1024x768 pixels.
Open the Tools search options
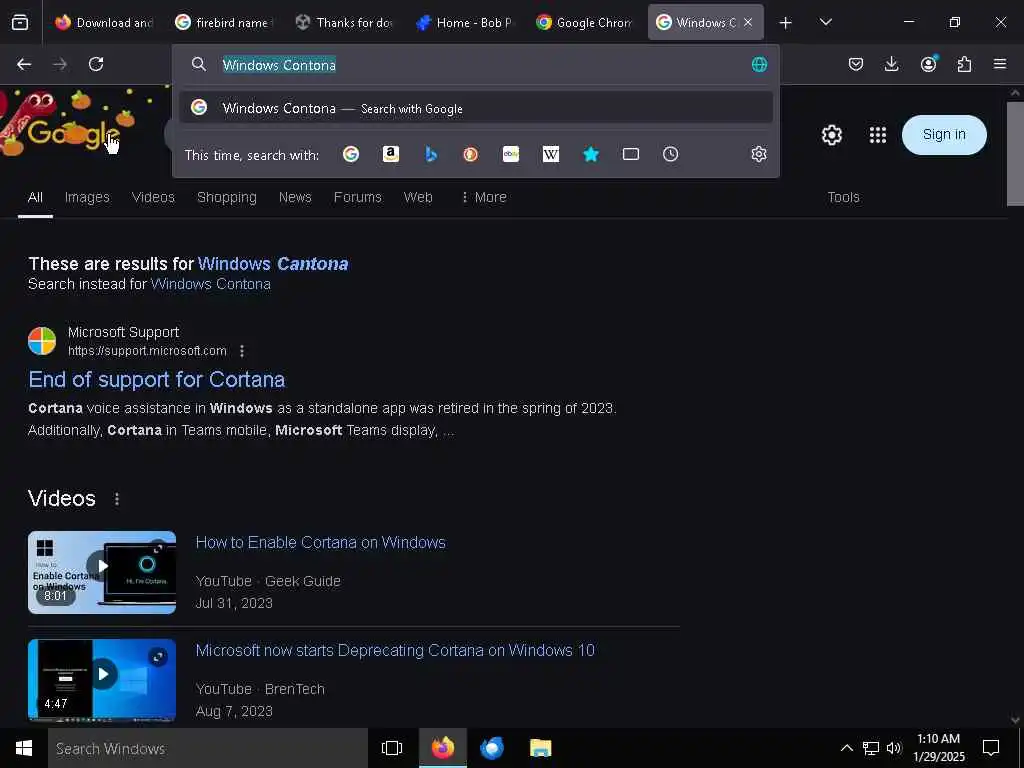[x=843, y=197]
